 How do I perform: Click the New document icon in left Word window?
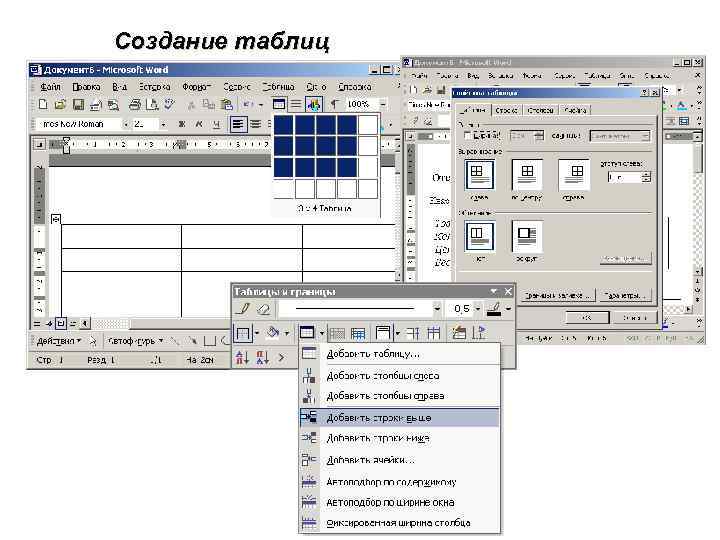click(x=43, y=105)
